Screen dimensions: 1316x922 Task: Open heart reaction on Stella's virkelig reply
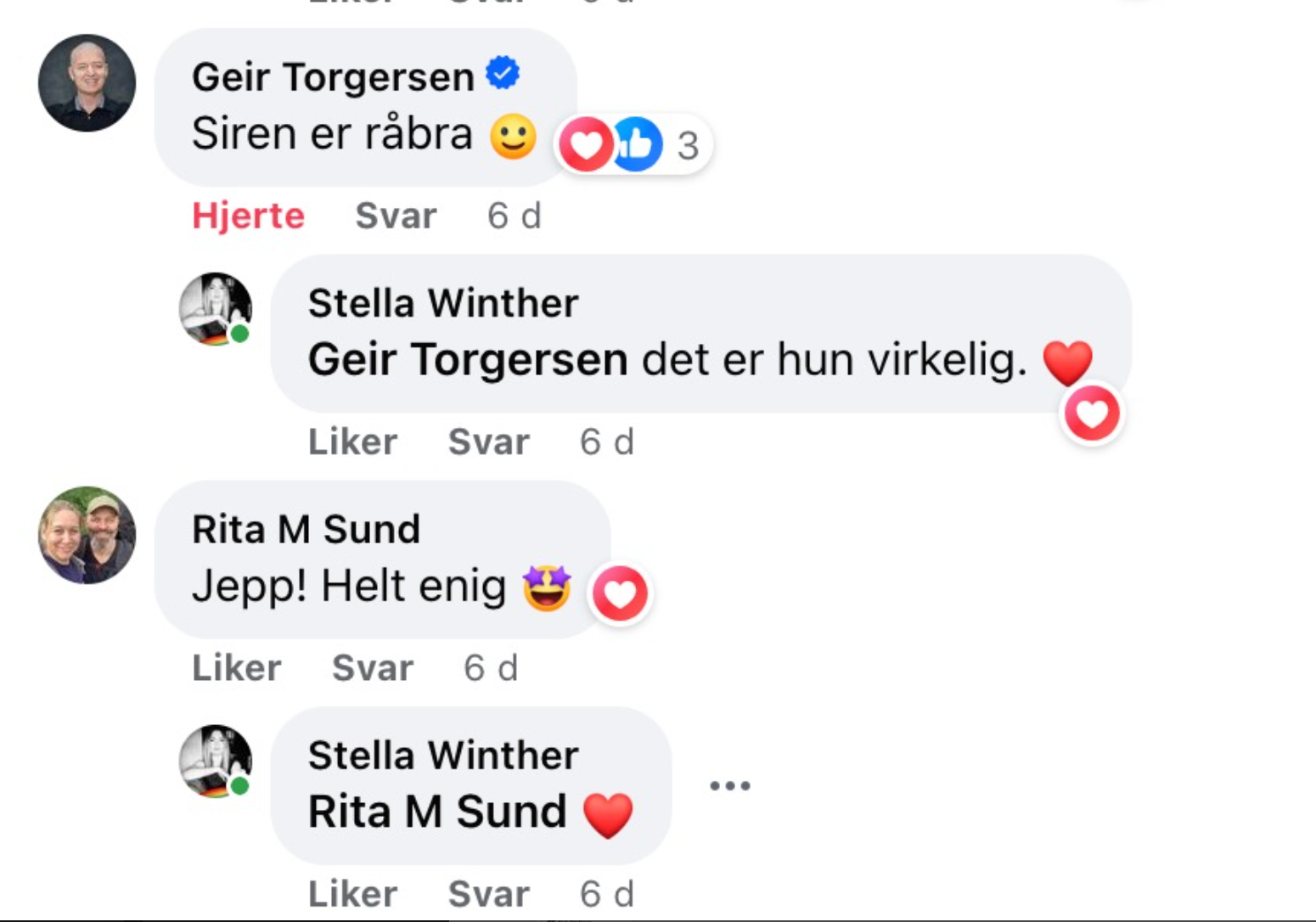[1092, 413]
